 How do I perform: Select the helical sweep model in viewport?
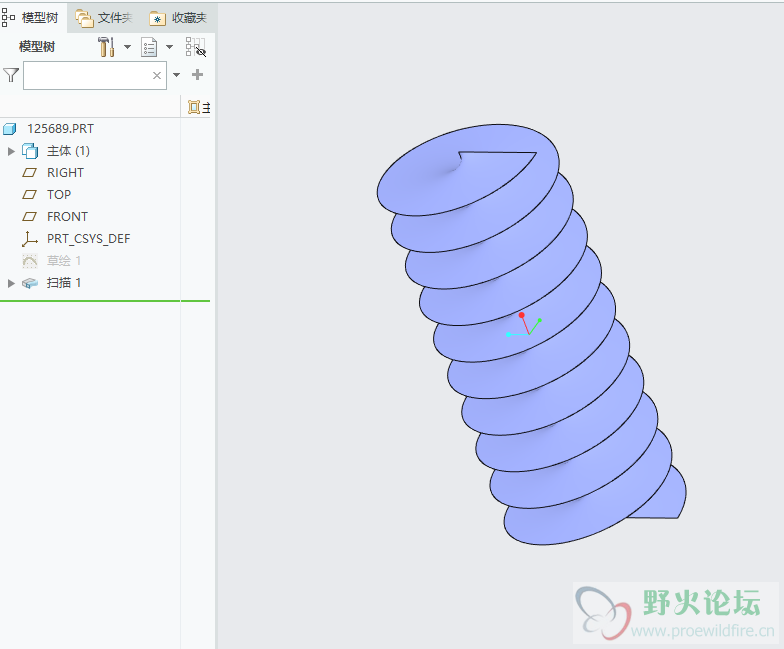point(530,334)
